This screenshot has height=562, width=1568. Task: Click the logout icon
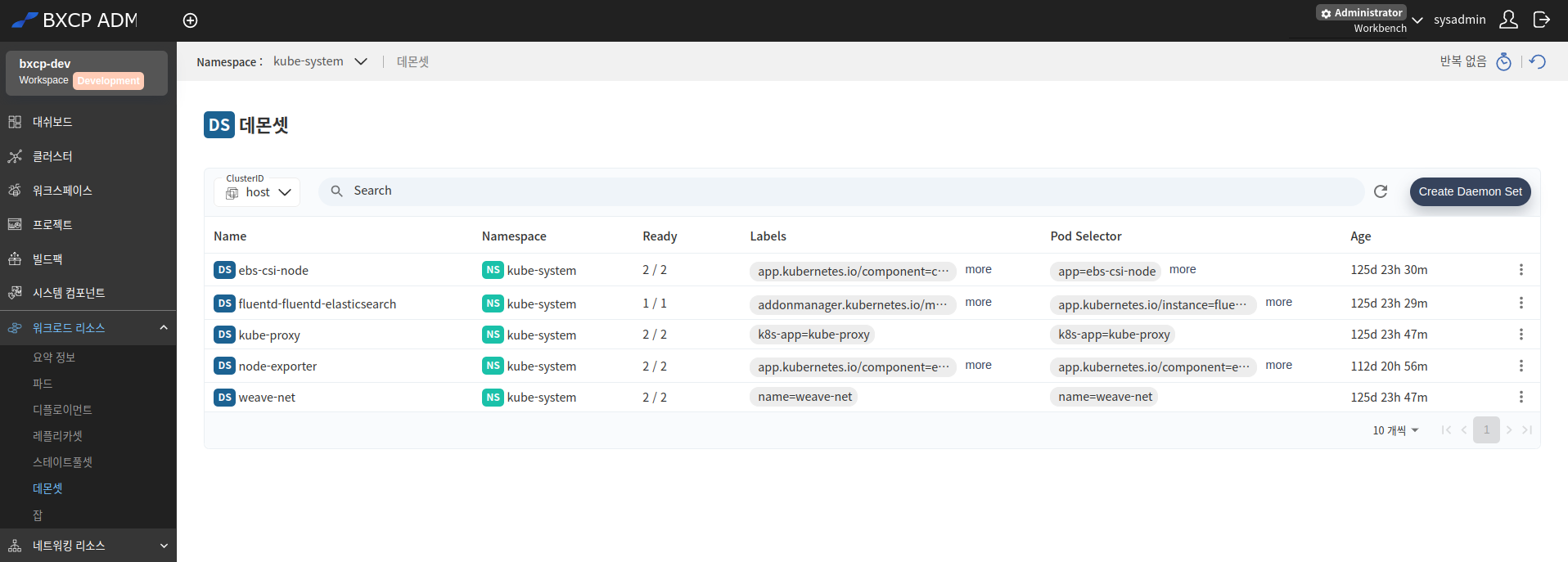pos(1542,20)
